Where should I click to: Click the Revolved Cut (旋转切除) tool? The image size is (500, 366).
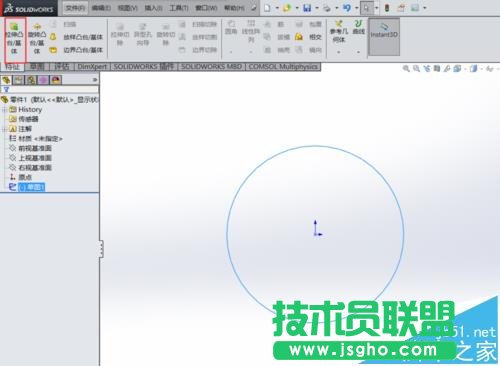tap(166, 35)
